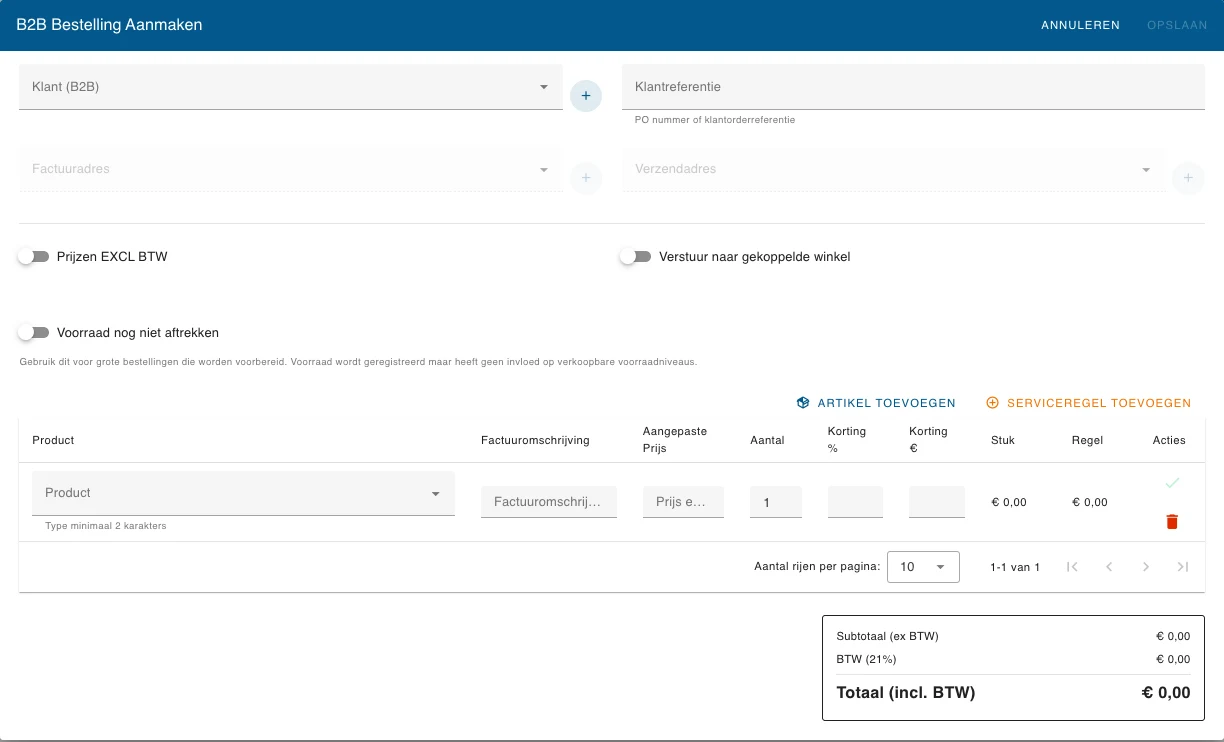Click ANNULEREN in the header

pos(1080,25)
